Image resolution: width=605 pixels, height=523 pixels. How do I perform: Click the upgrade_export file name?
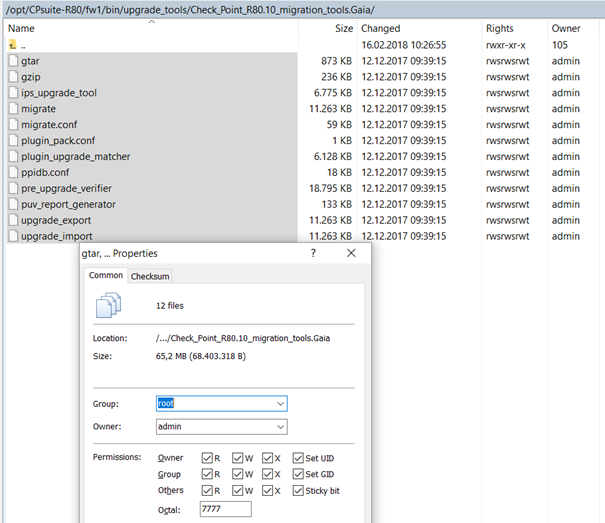[x=56, y=220]
